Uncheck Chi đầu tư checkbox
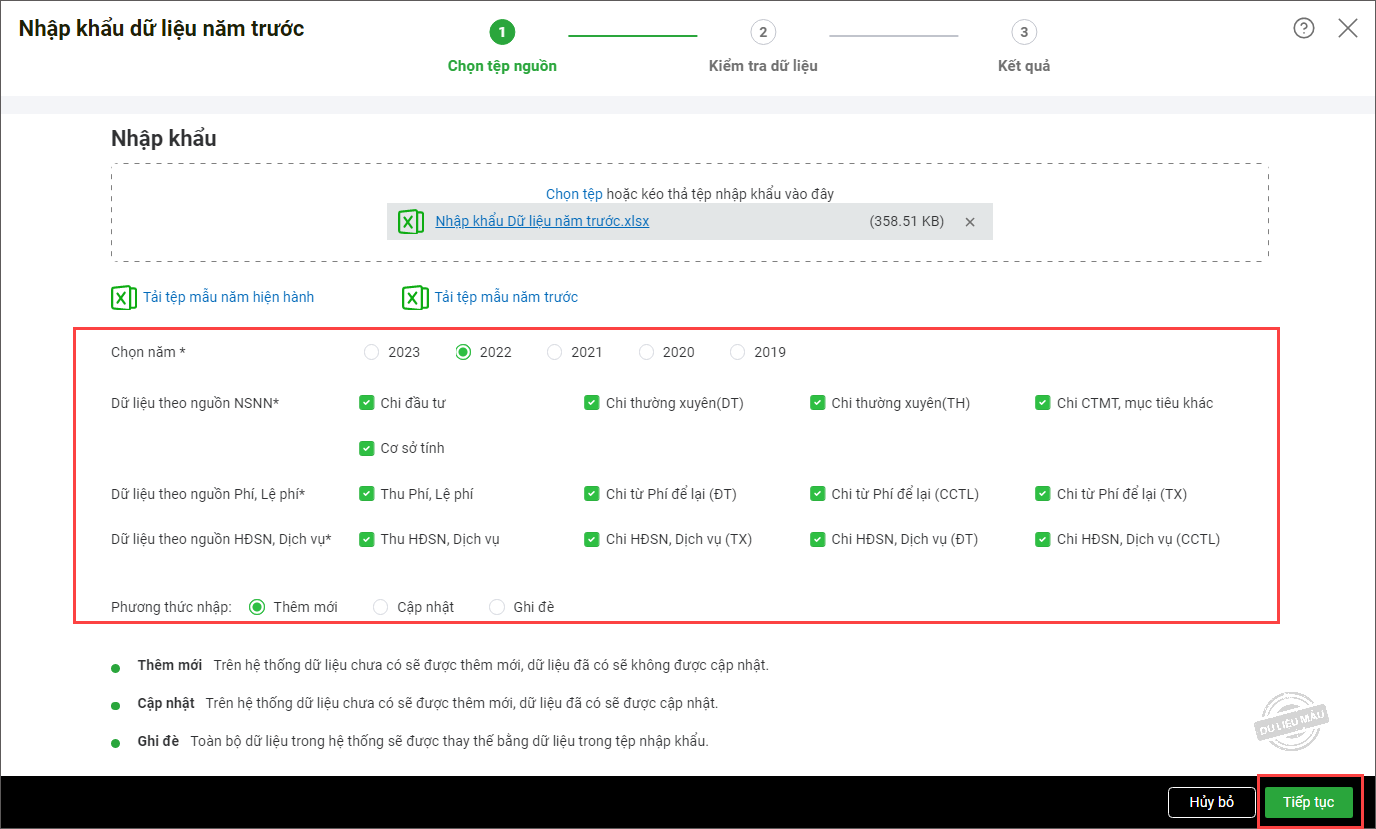The image size is (1376, 829). click(367, 403)
